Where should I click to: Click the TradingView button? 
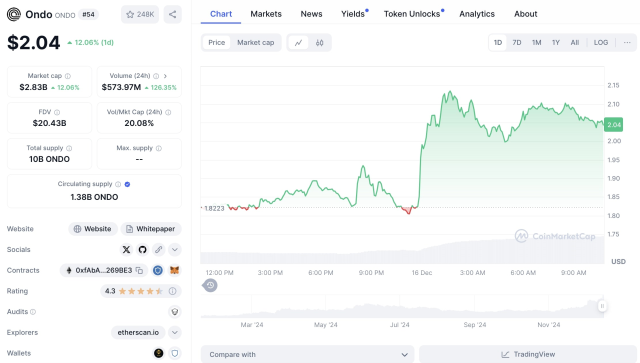(528, 354)
